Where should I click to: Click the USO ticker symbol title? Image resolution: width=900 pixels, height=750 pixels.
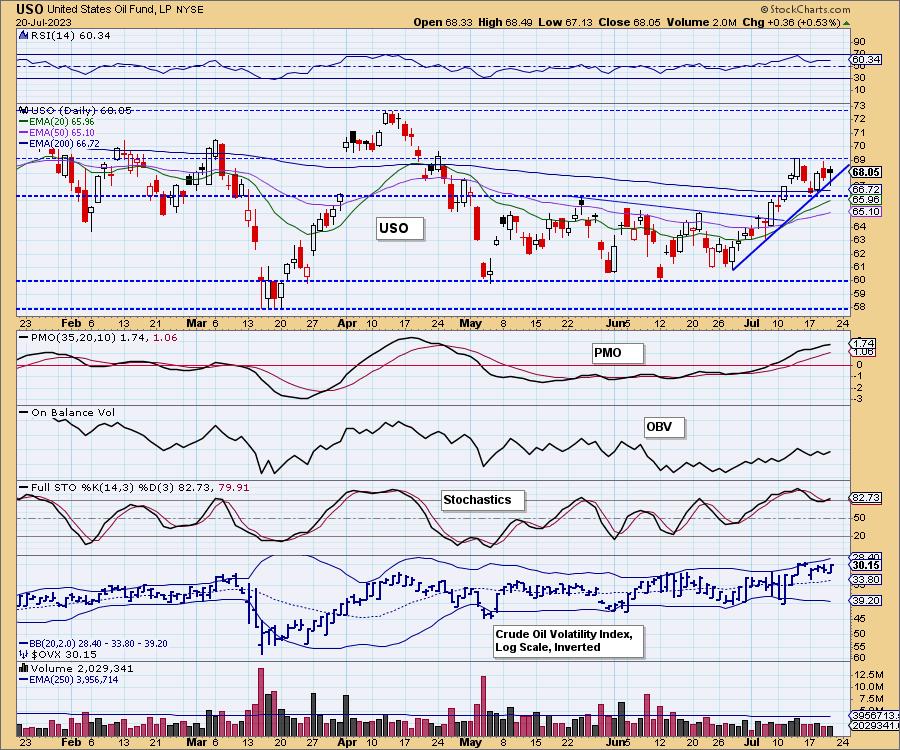point(29,9)
